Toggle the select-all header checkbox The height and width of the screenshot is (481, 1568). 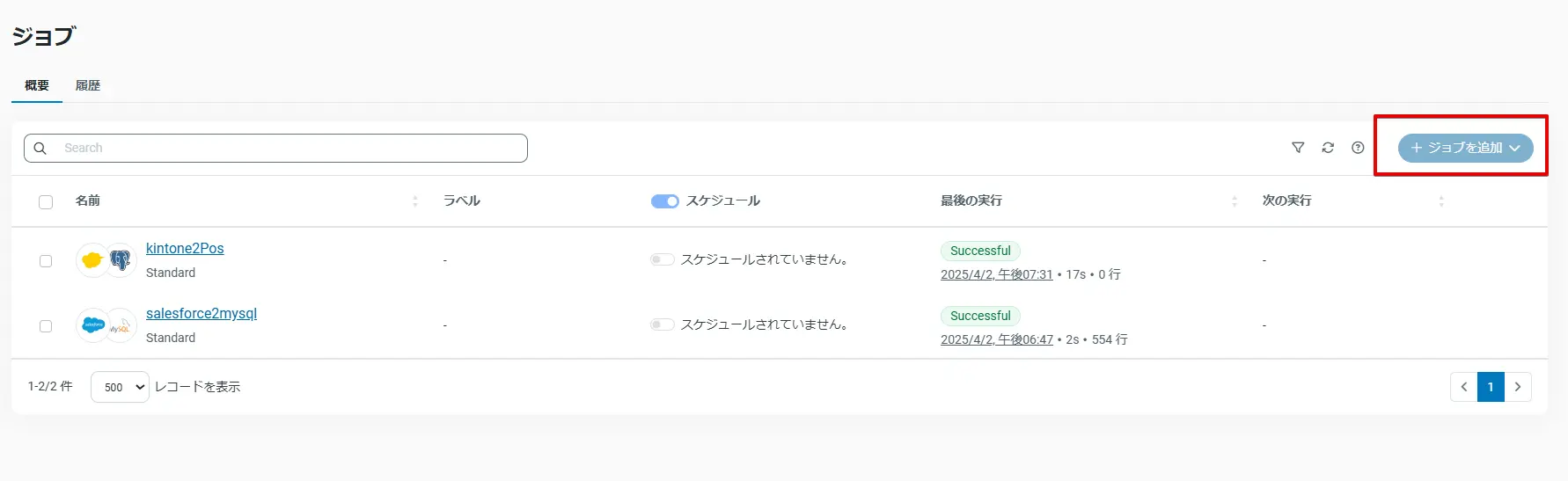(46, 202)
